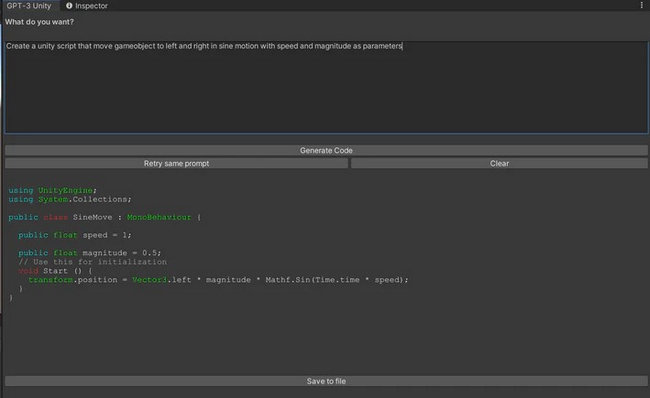
Task: Click the Inspector info icon
Action: 69,5
